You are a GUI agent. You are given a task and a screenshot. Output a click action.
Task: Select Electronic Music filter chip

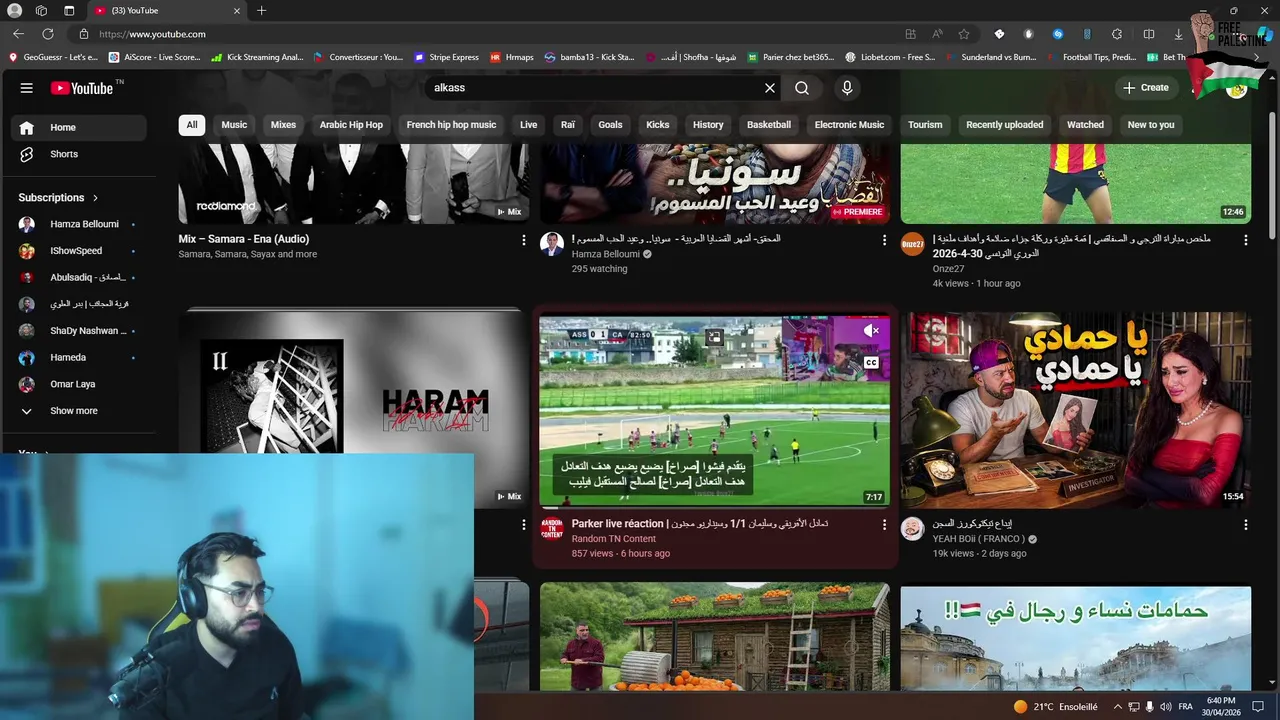click(849, 125)
